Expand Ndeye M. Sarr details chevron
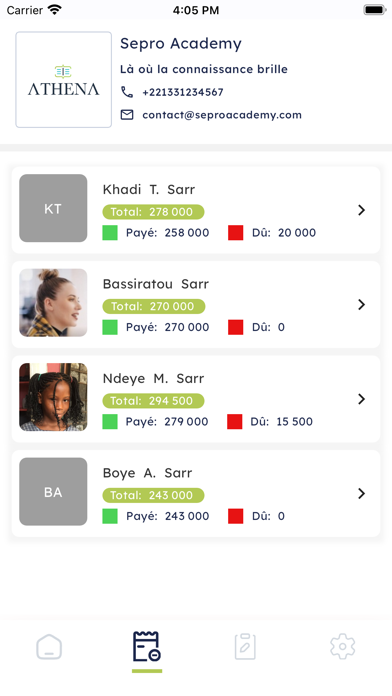This screenshot has height=696, width=392. 361,399
